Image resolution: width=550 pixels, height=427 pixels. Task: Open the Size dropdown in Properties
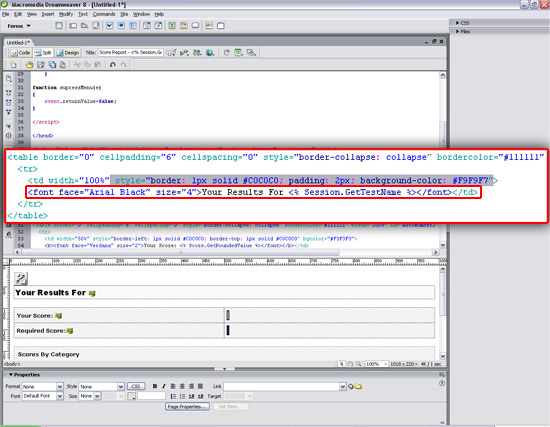(x=97, y=396)
